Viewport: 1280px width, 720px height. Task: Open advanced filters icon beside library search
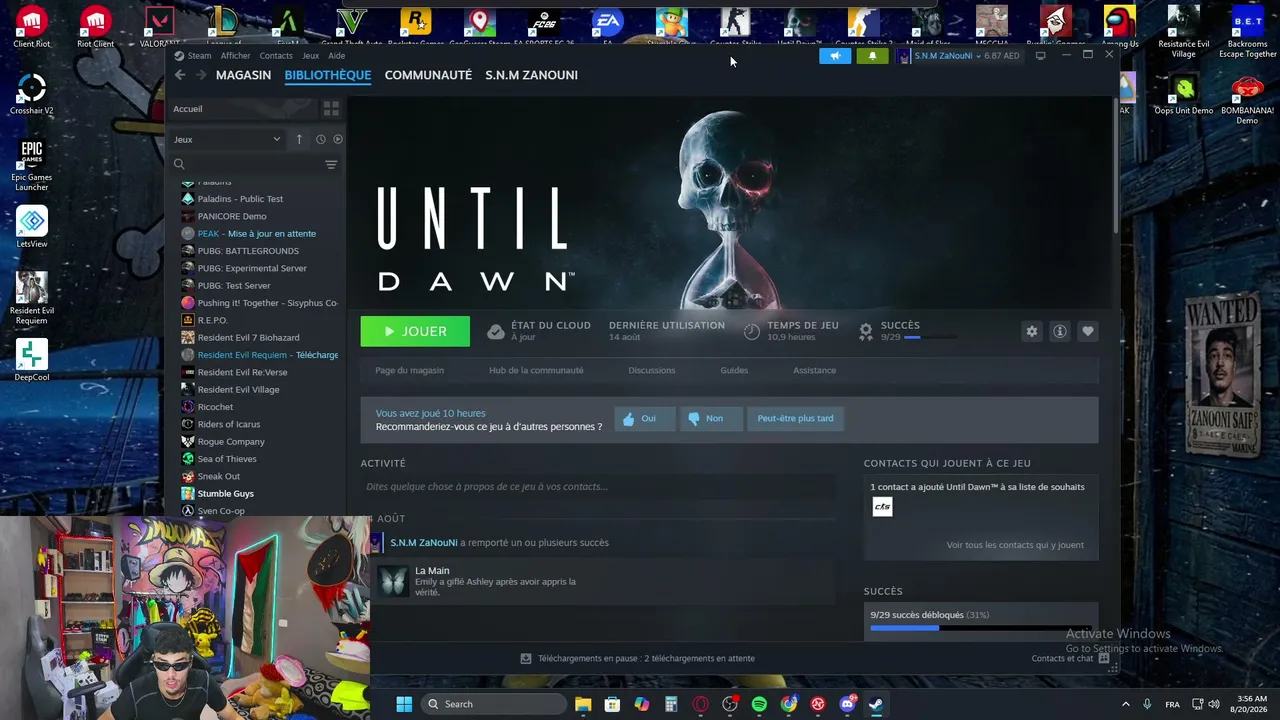pos(331,164)
